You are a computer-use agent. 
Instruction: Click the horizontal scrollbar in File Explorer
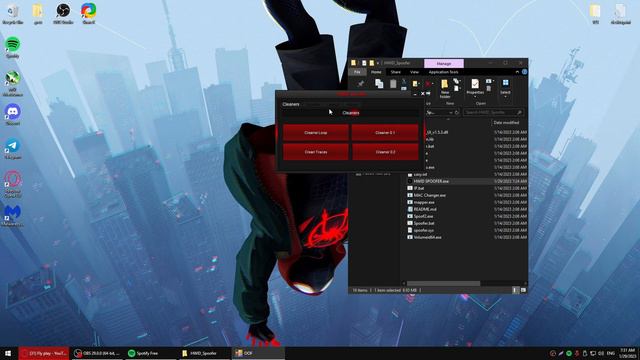click(x=443, y=283)
